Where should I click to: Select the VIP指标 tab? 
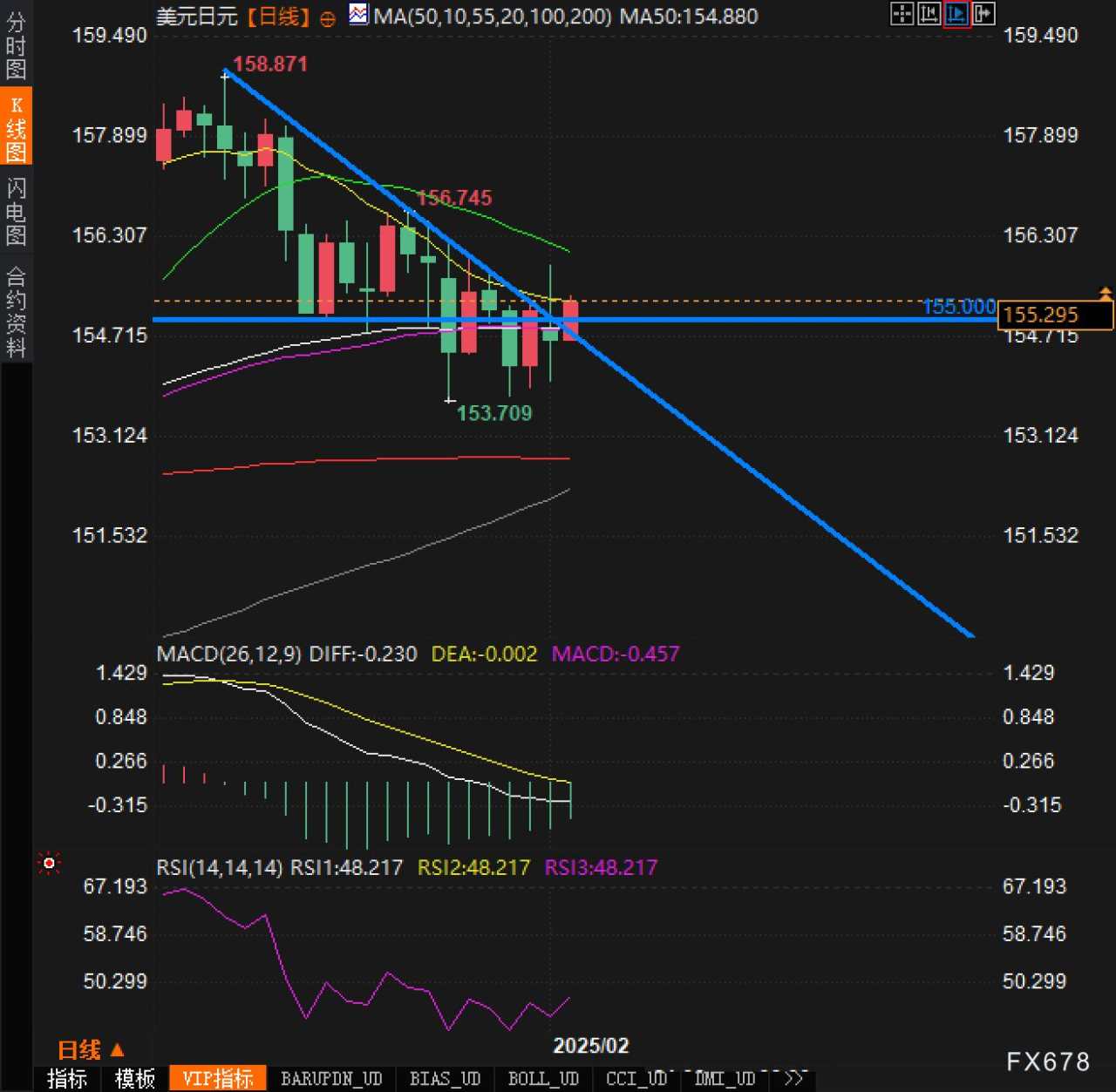click(x=219, y=1078)
